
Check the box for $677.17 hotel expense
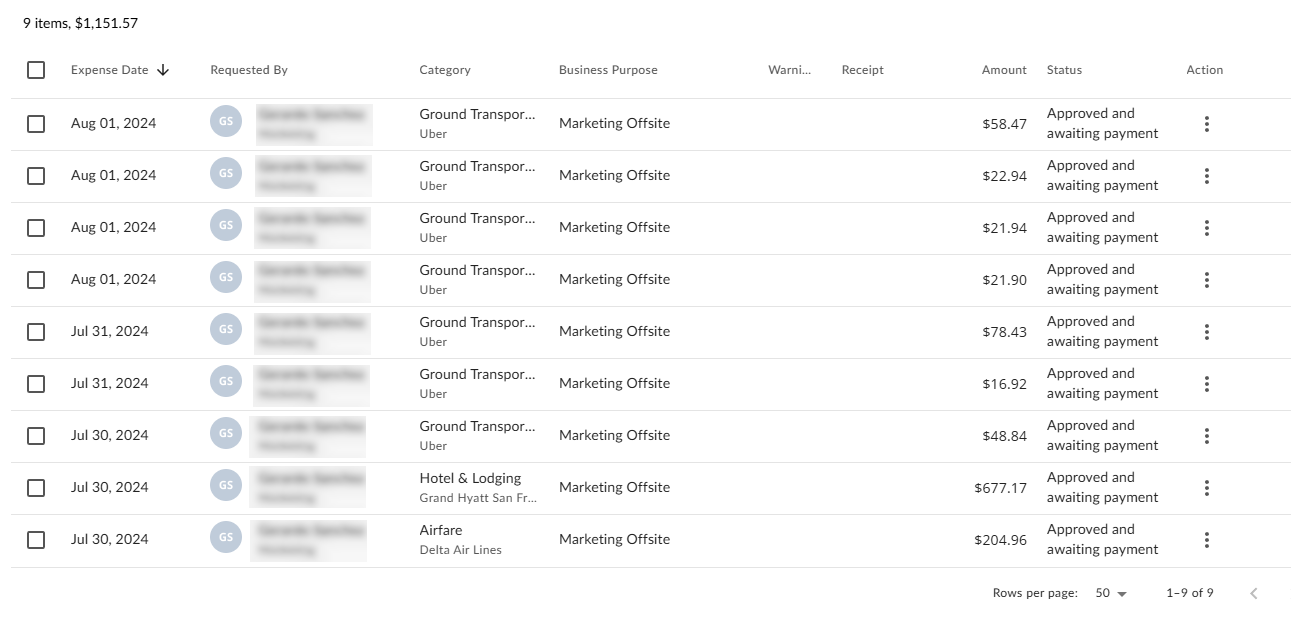[x=36, y=488]
